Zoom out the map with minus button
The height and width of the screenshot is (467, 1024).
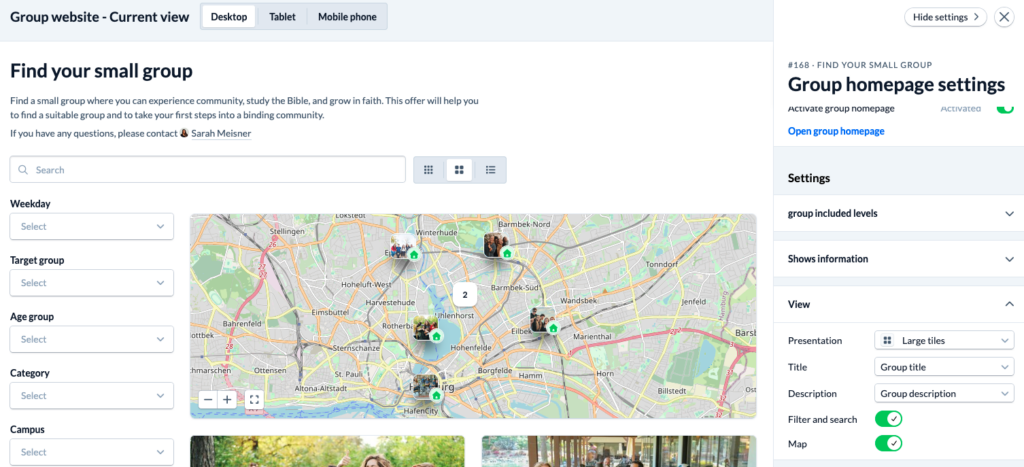tap(208, 400)
